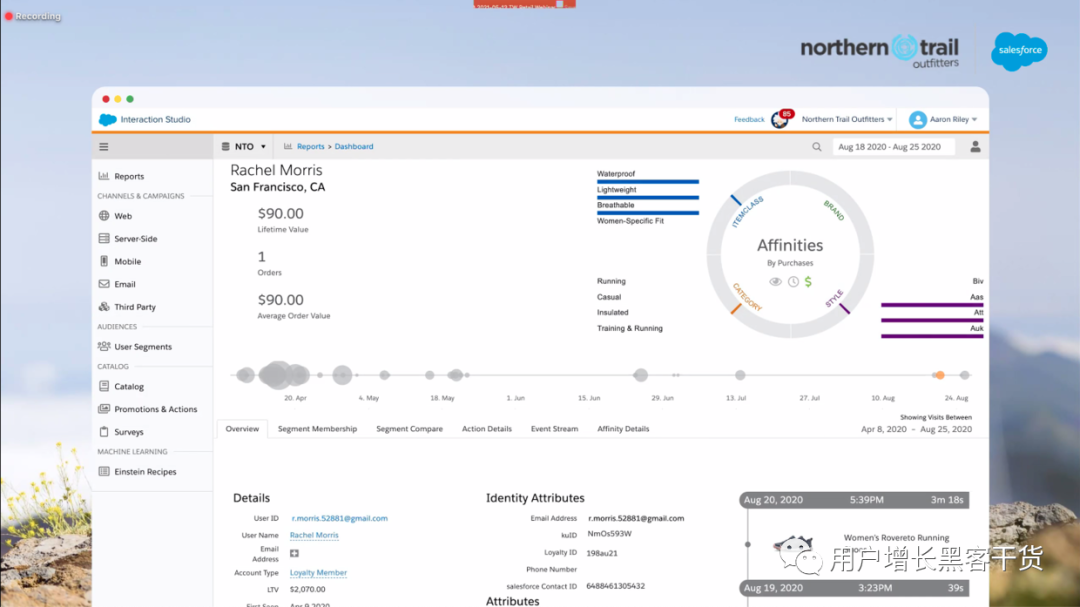
Task: Switch to Action Details tab
Action: pos(486,429)
